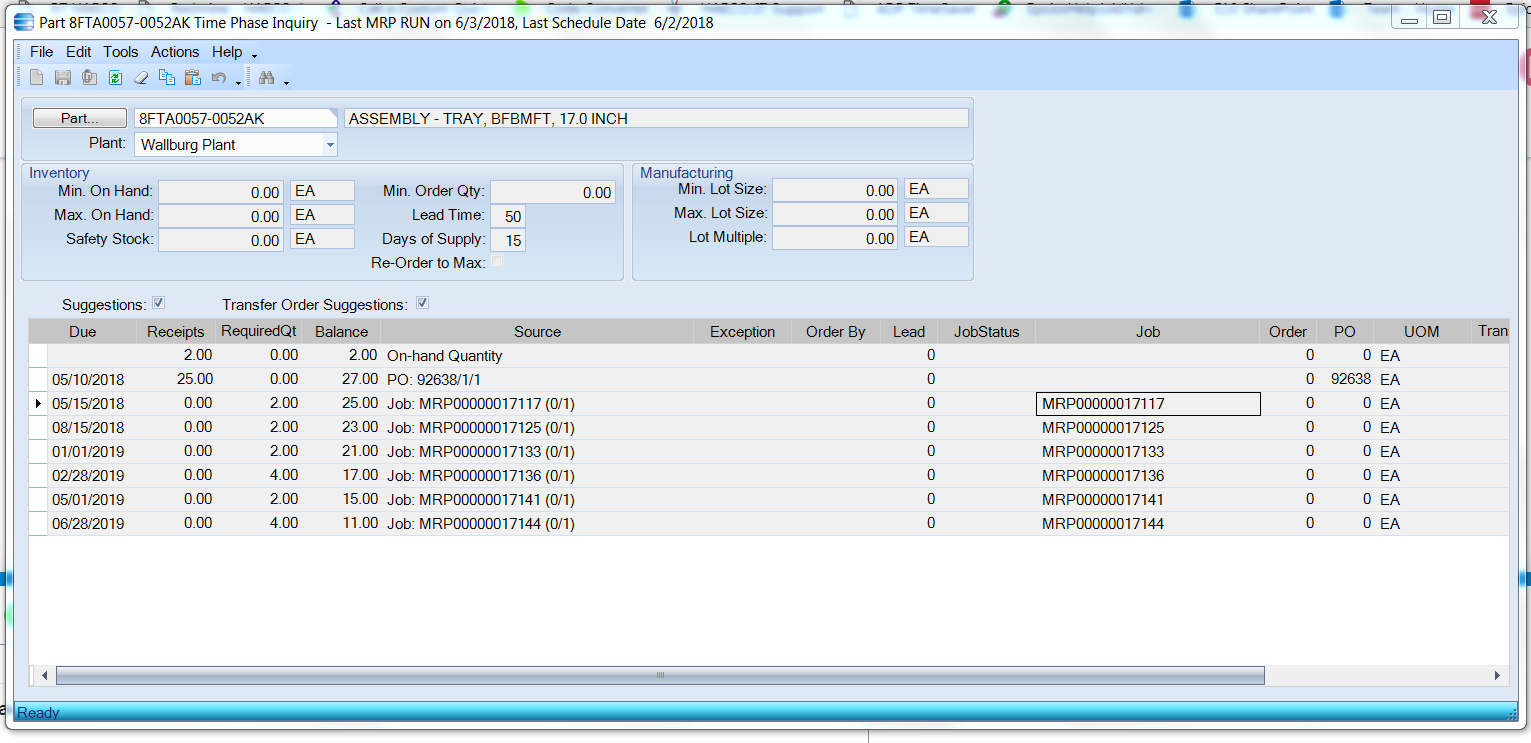Viewport: 1531px width, 743px height.
Task: Click the Undo arrow icon
Action: [x=219, y=78]
